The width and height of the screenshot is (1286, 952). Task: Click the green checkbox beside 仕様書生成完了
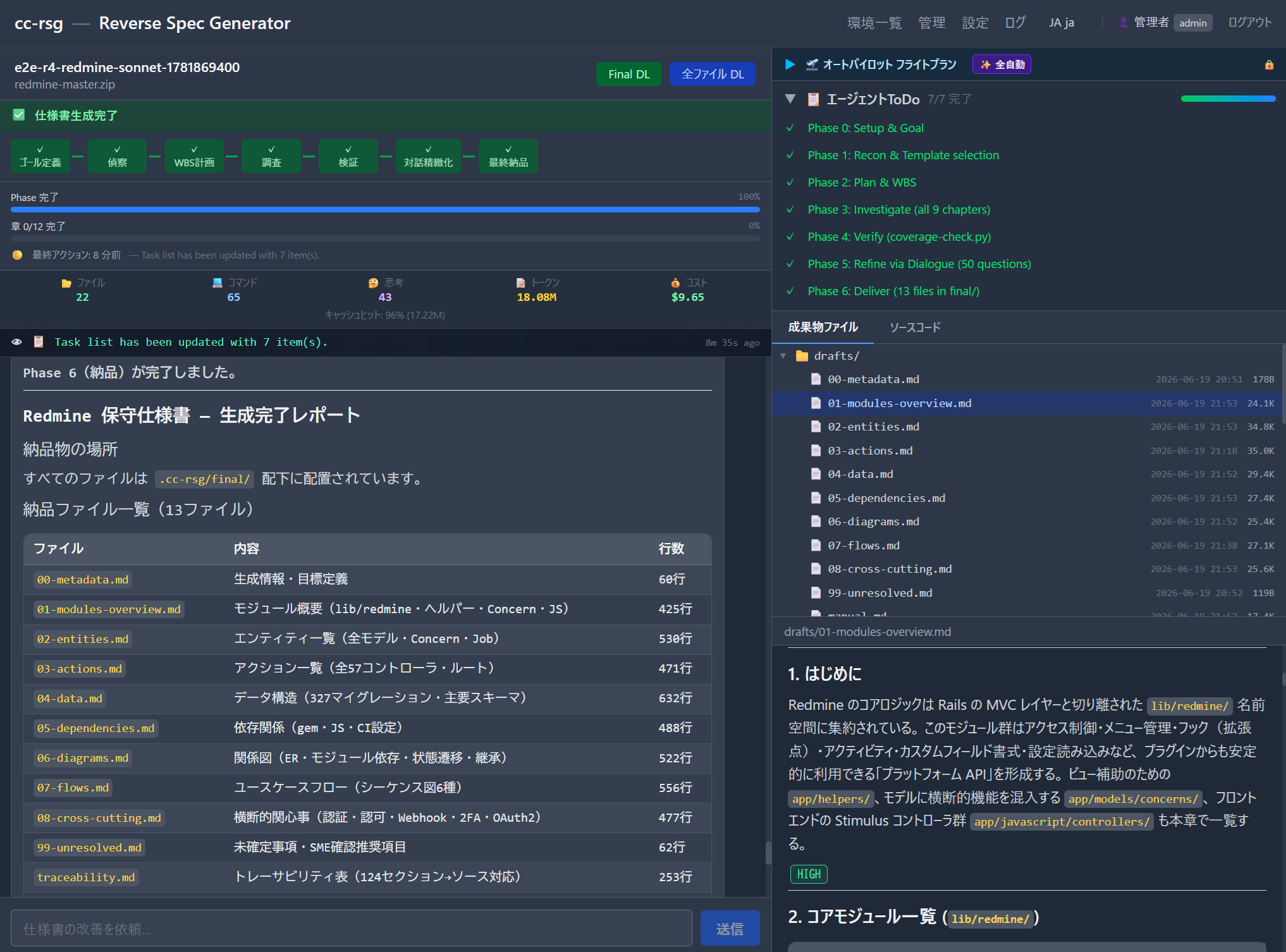(19, 115)
